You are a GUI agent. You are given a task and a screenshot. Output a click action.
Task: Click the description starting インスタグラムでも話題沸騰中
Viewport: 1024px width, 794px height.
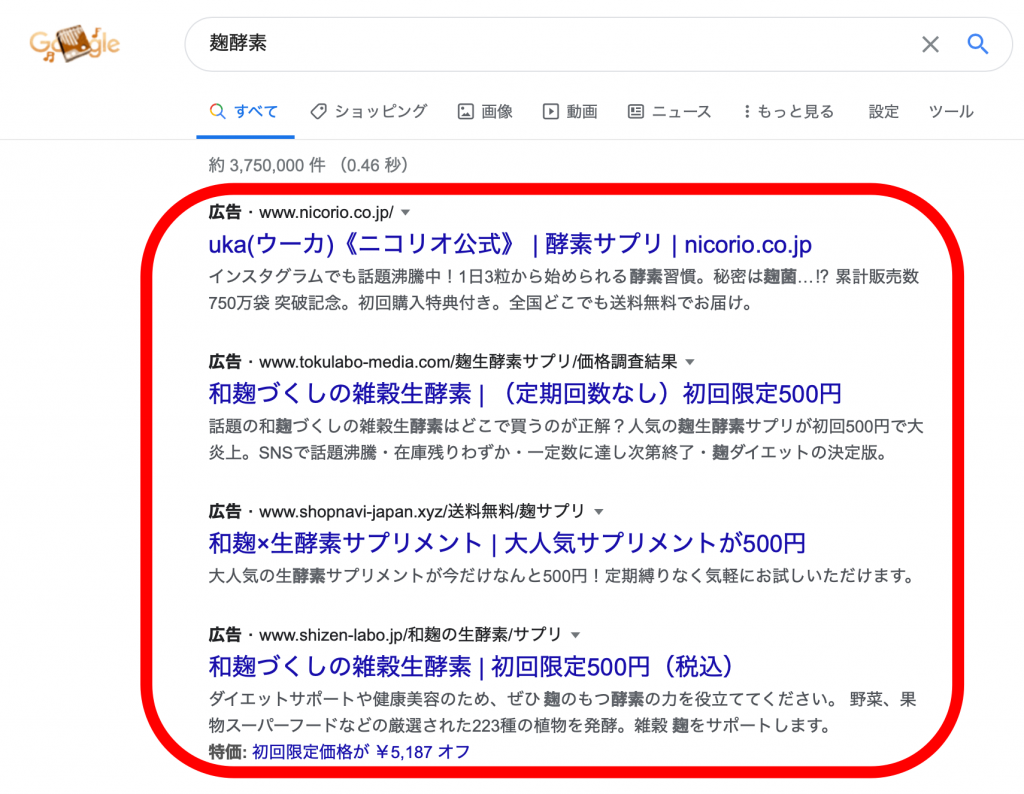click(564, 290)
